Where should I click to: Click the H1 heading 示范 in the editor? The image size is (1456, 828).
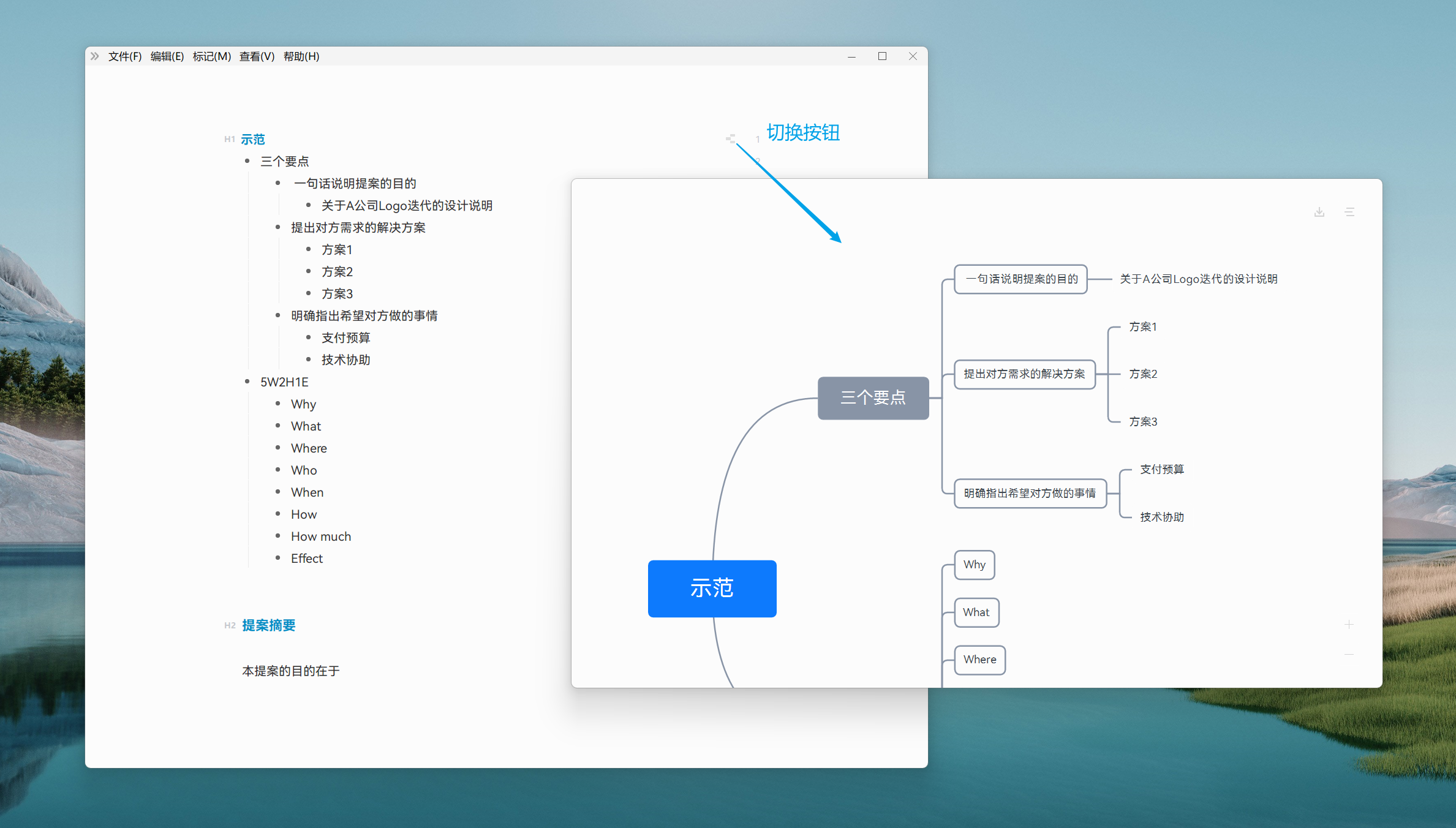point(253,140)
